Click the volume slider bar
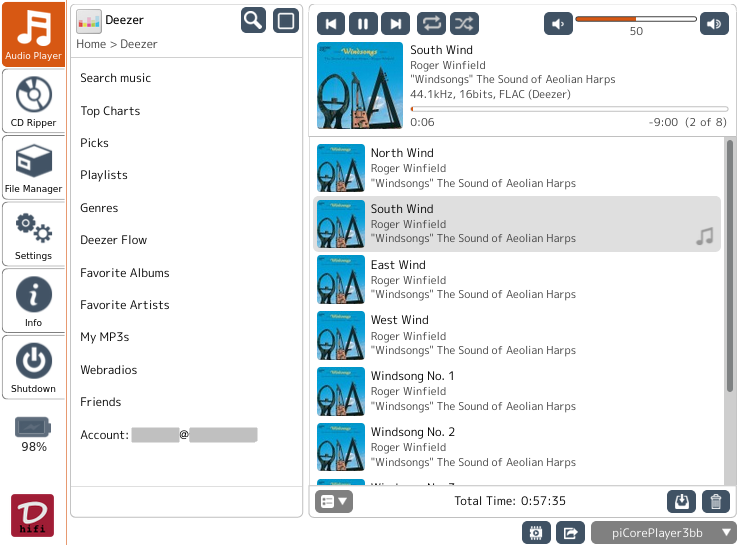The image size is (737, 545). tap(636, 19)
